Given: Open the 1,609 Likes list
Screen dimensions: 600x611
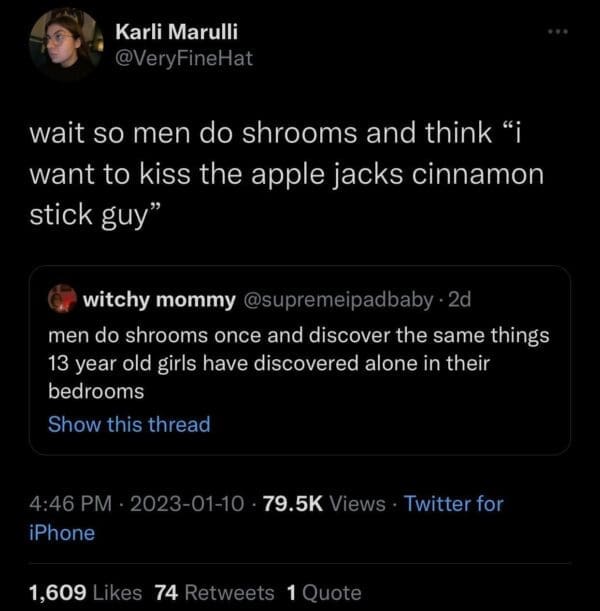Looking at the screenshot, I should (86, 592).
